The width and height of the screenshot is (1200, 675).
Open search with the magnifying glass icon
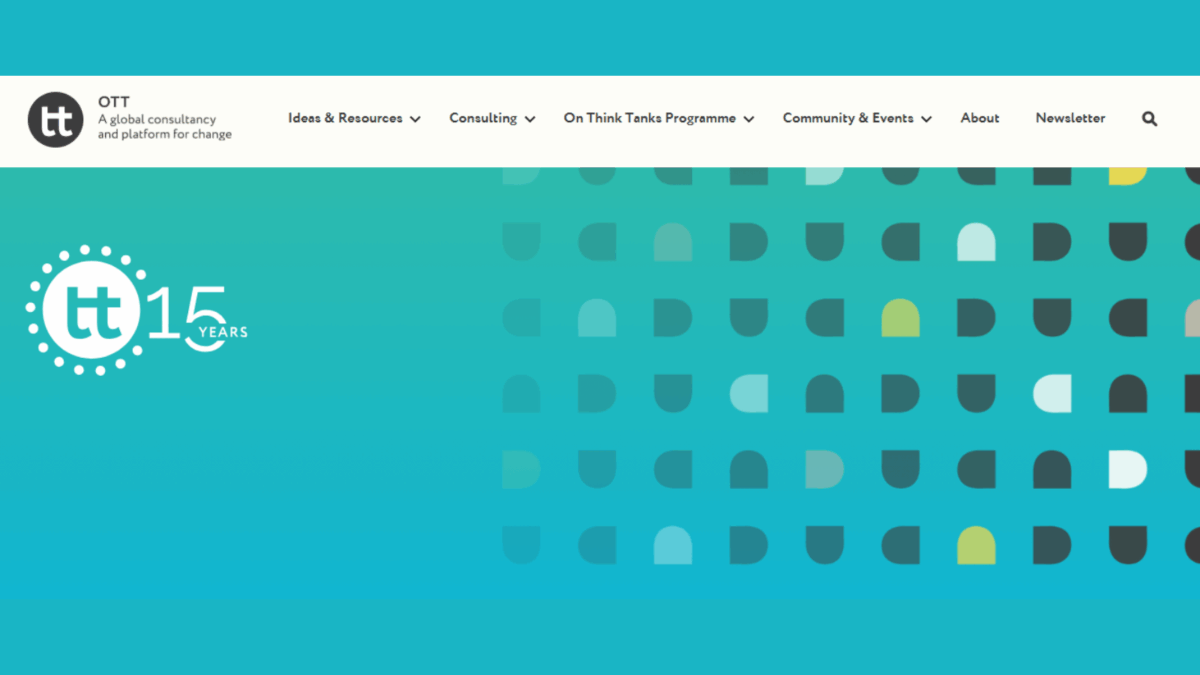(1149, 119)
